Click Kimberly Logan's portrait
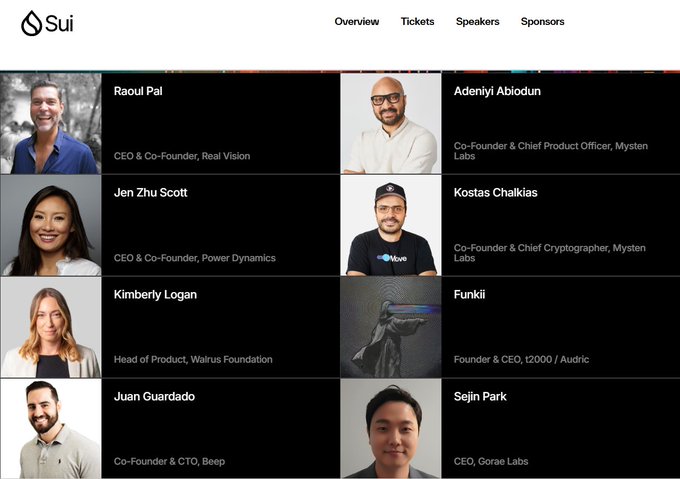The width and height of the screenshot is (680, 479). (51, 327)
